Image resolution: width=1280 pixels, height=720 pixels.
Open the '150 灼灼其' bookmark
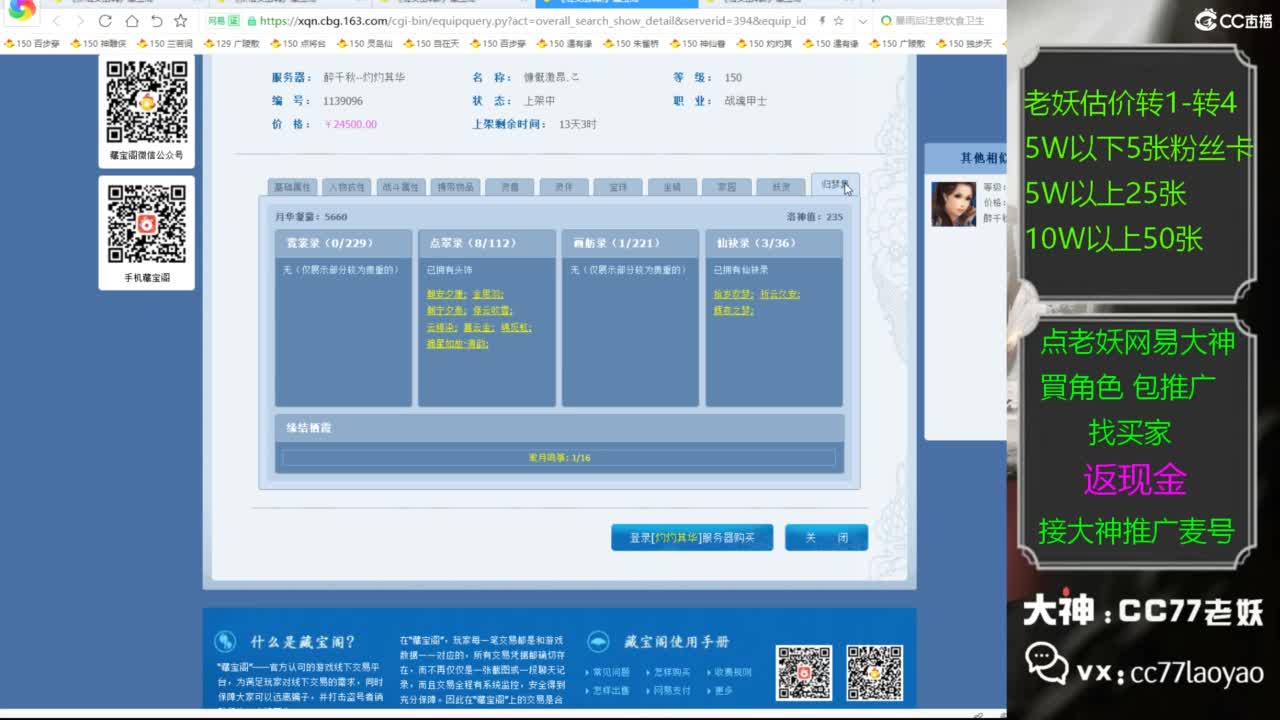(x=764, y=44)
